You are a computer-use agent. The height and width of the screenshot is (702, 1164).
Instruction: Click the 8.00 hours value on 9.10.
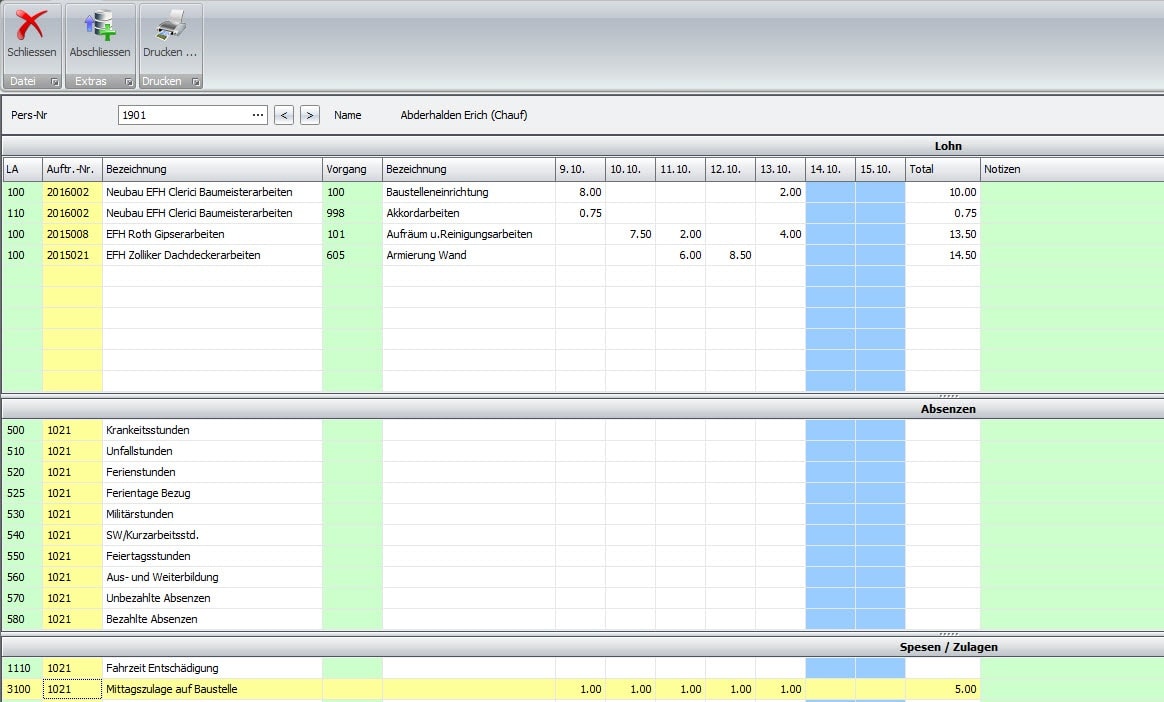pyautogui.click(x=581, y=192)
